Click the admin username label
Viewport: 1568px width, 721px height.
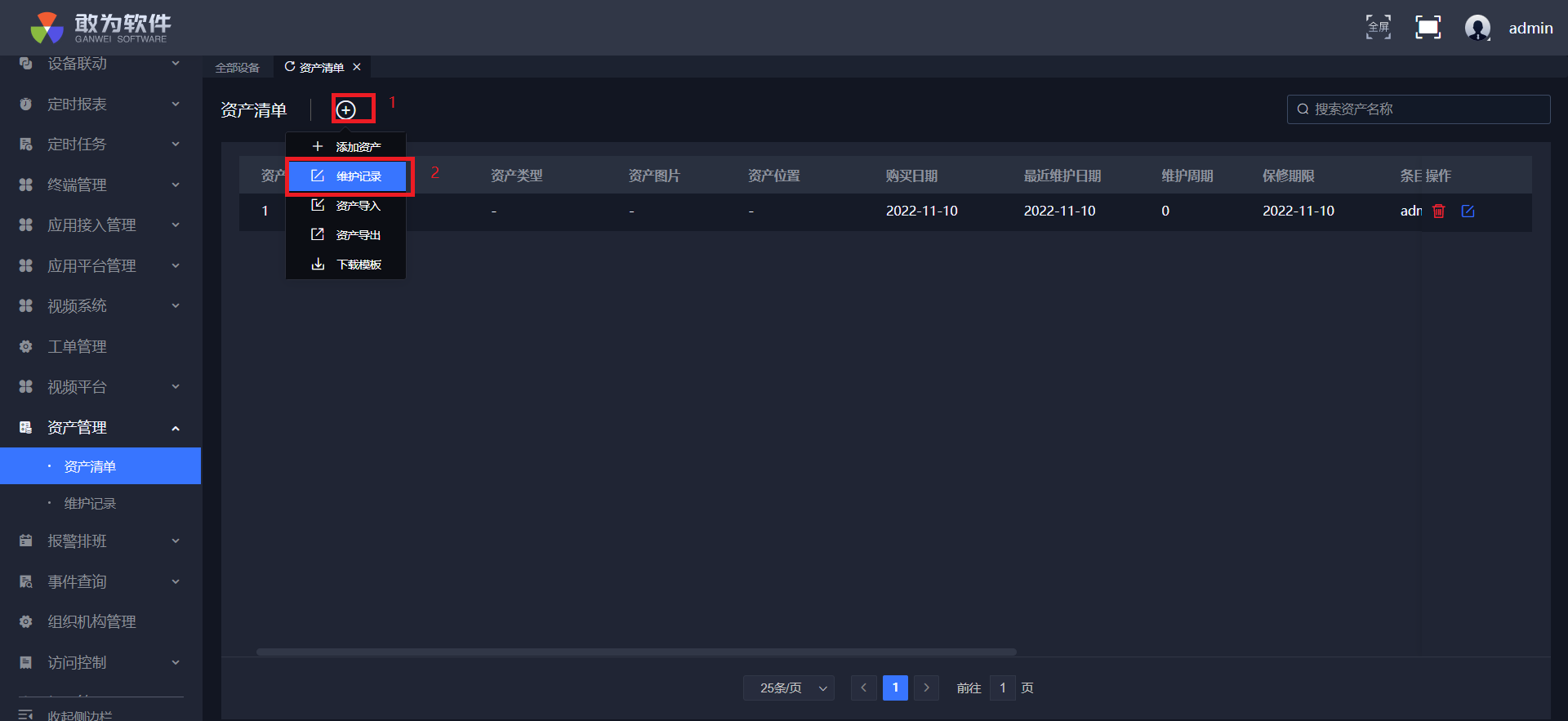point(1530,29)
